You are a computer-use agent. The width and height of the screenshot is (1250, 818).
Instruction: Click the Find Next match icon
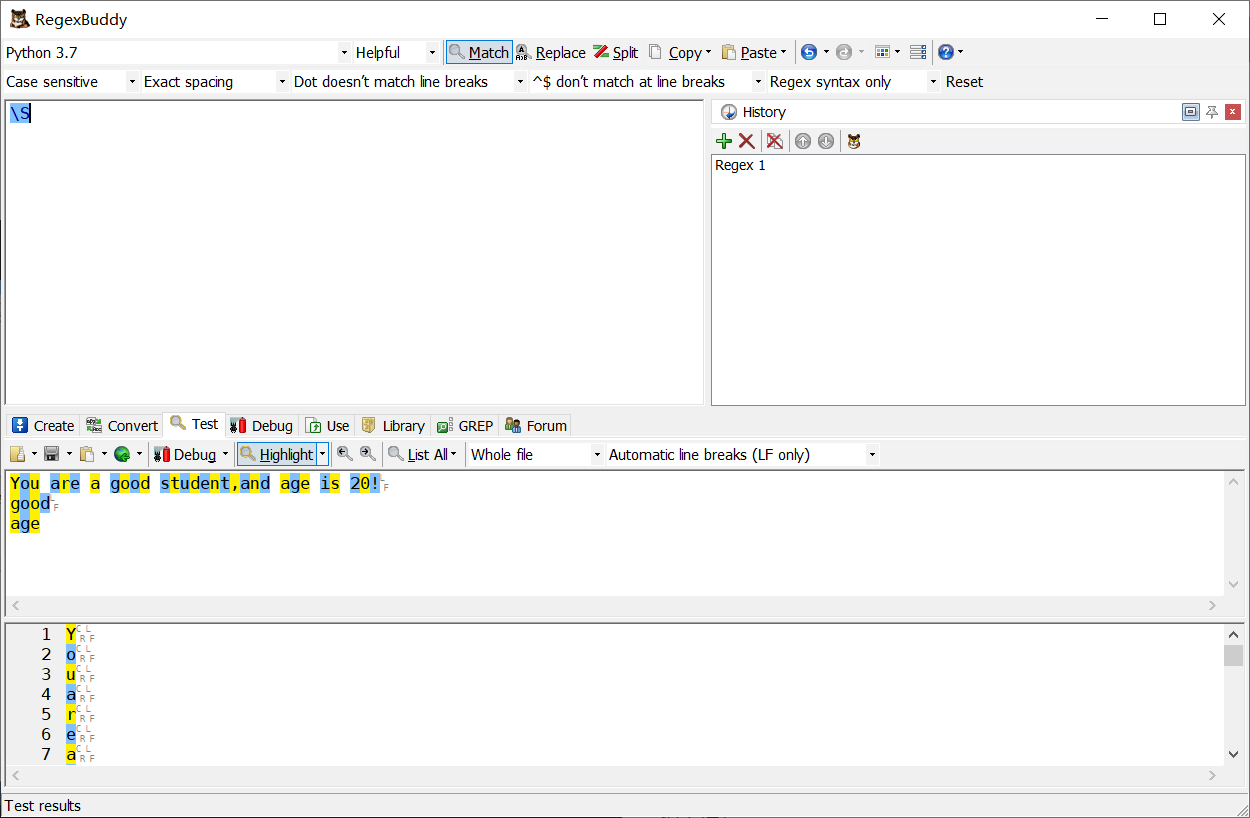(368, 454)
